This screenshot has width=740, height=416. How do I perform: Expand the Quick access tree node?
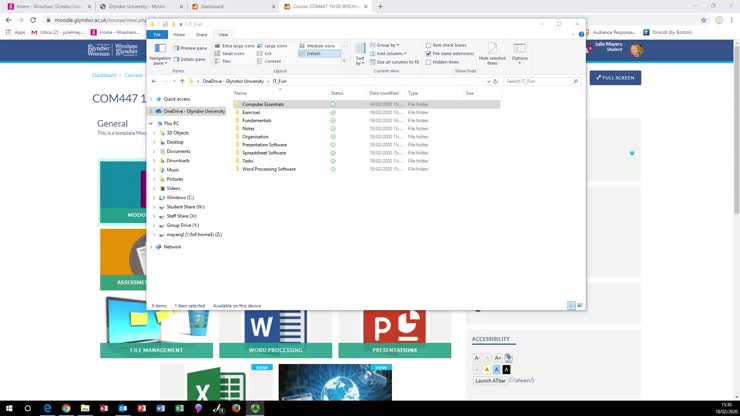pyautogui.click(x=153, y=99)
